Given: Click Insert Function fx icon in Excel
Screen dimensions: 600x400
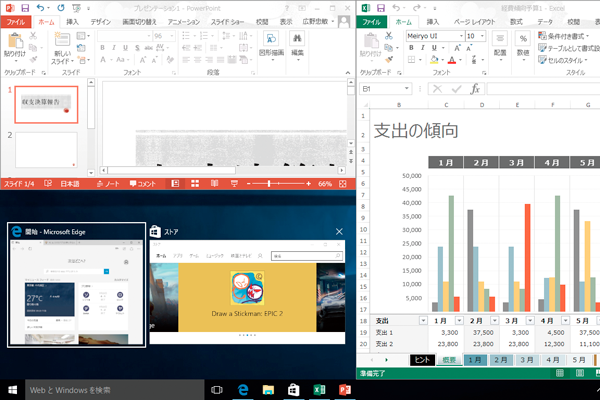Looking at the screenshot, I should pos(475,89).
